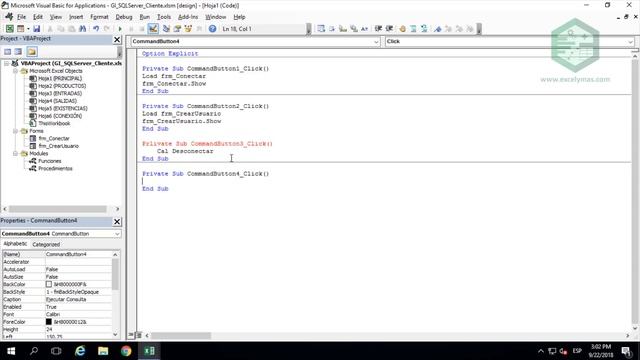Viewport: 640px width, 360px height.
Task: Switch to the Alphabetic properties tab
Action: [x=15, y=244]
